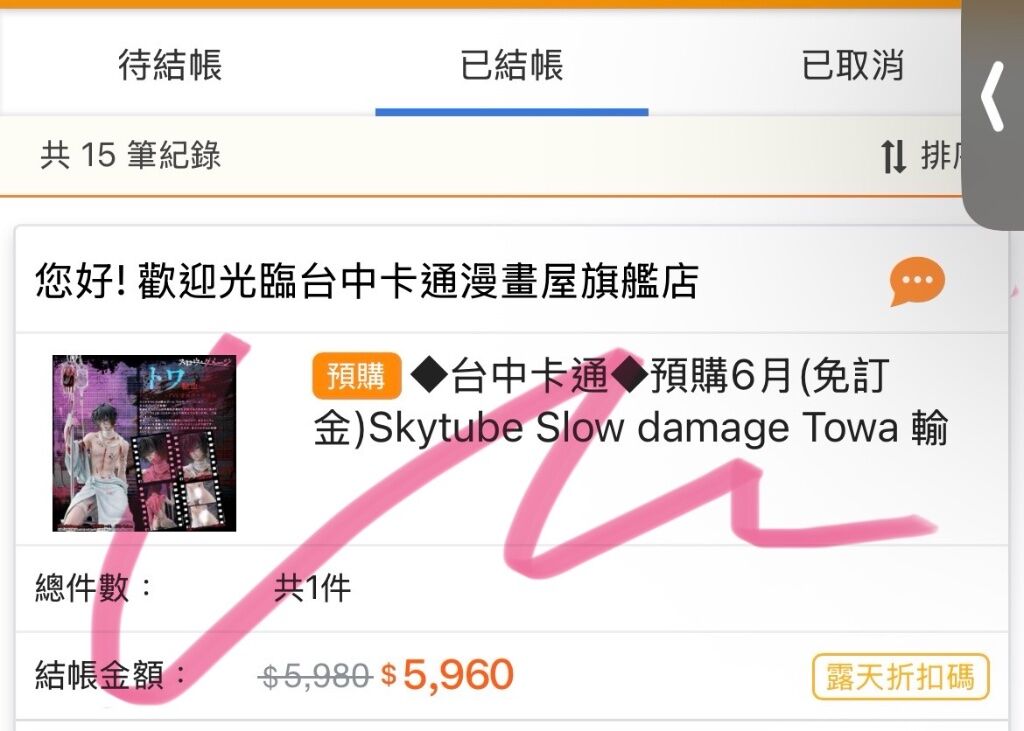This screenshot has height=731, width=1024.
Task: Expand the side panel chevron handle
Action: pyautogui.click(x=992, y=97)
